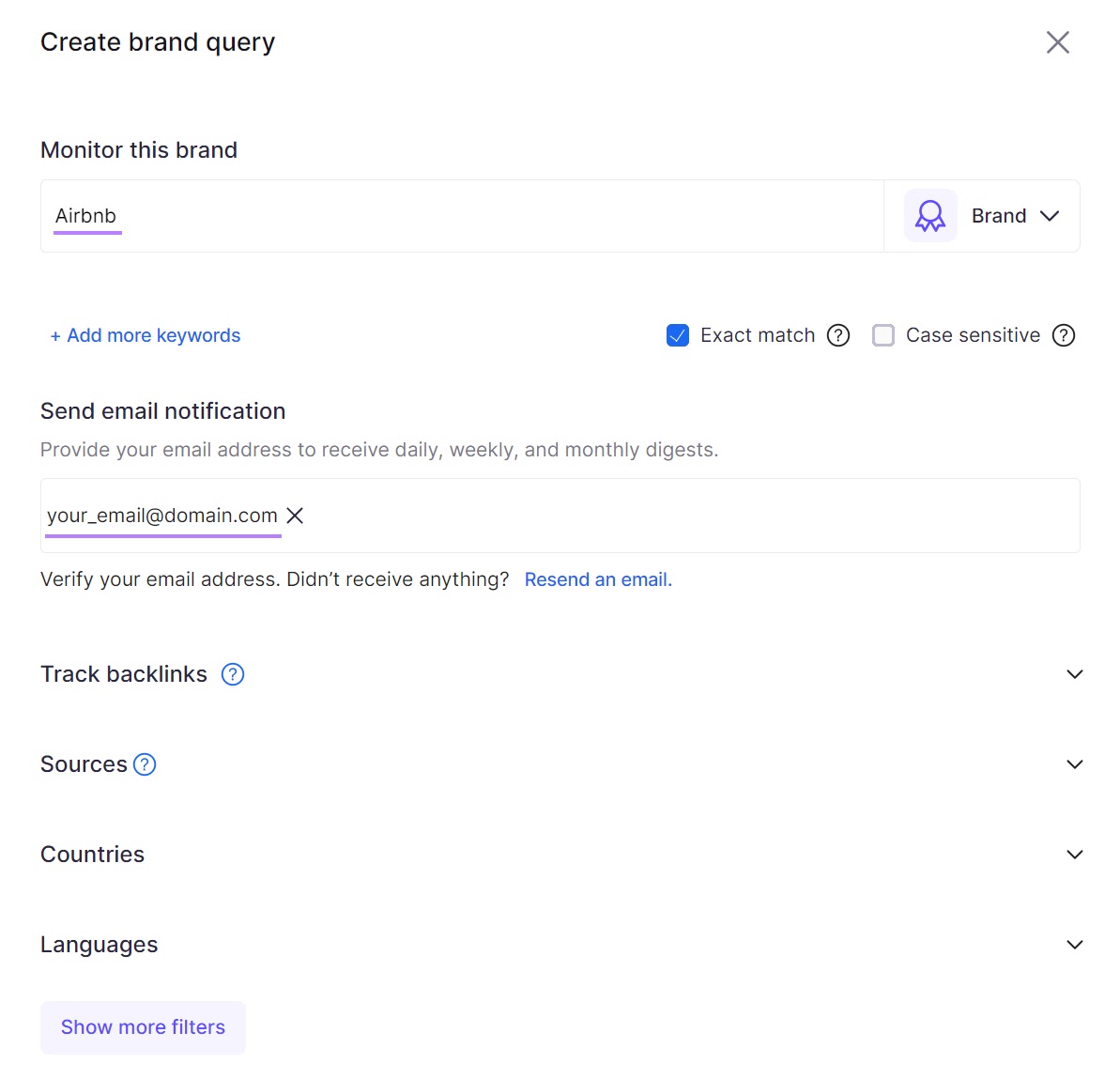Click the Sources help icon
Screen dimensions: 1120x1079
pyautogui.click(x=145, y=764)
